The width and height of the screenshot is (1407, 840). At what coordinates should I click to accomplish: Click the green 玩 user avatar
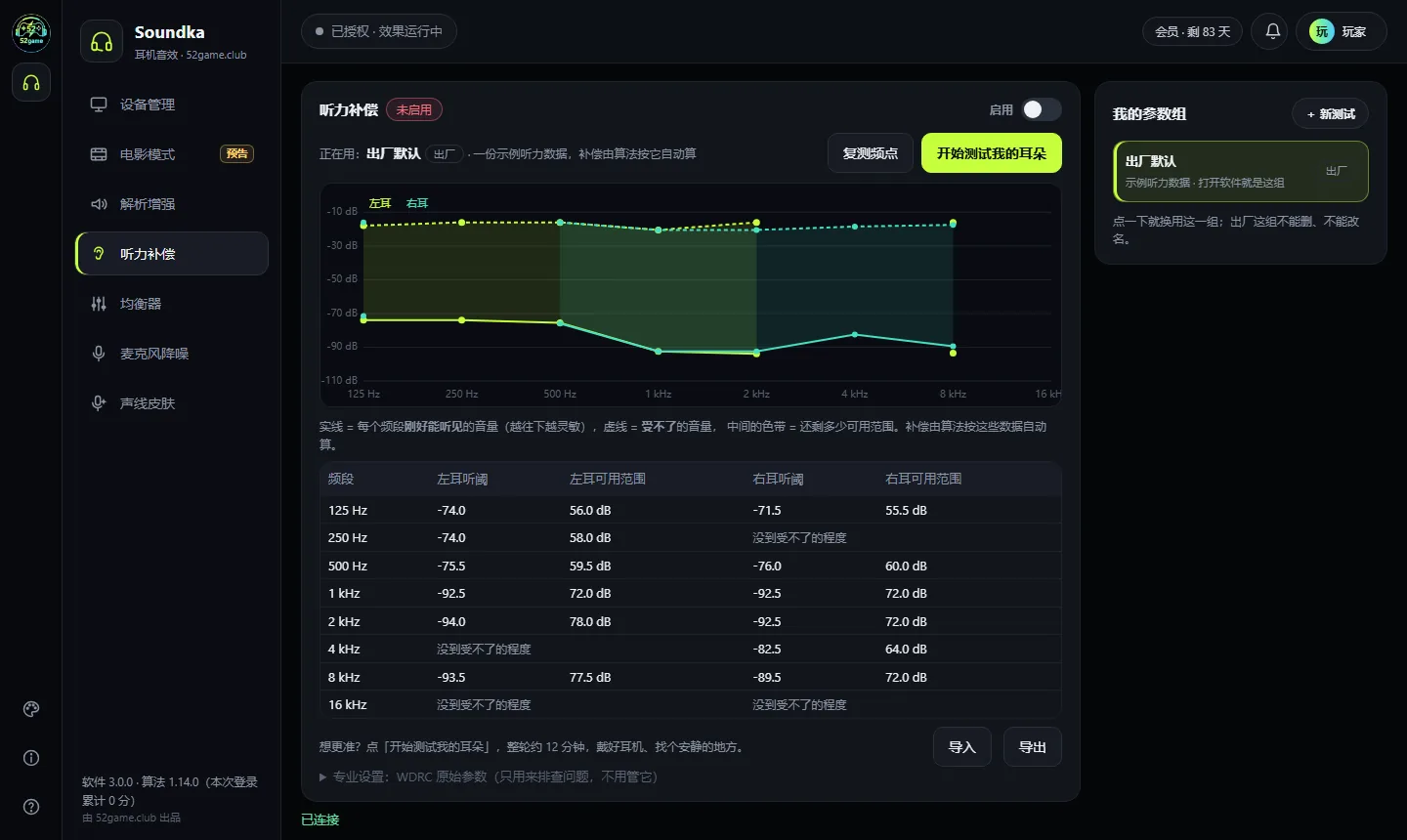pyautogui.click(x=1322, y=31)
